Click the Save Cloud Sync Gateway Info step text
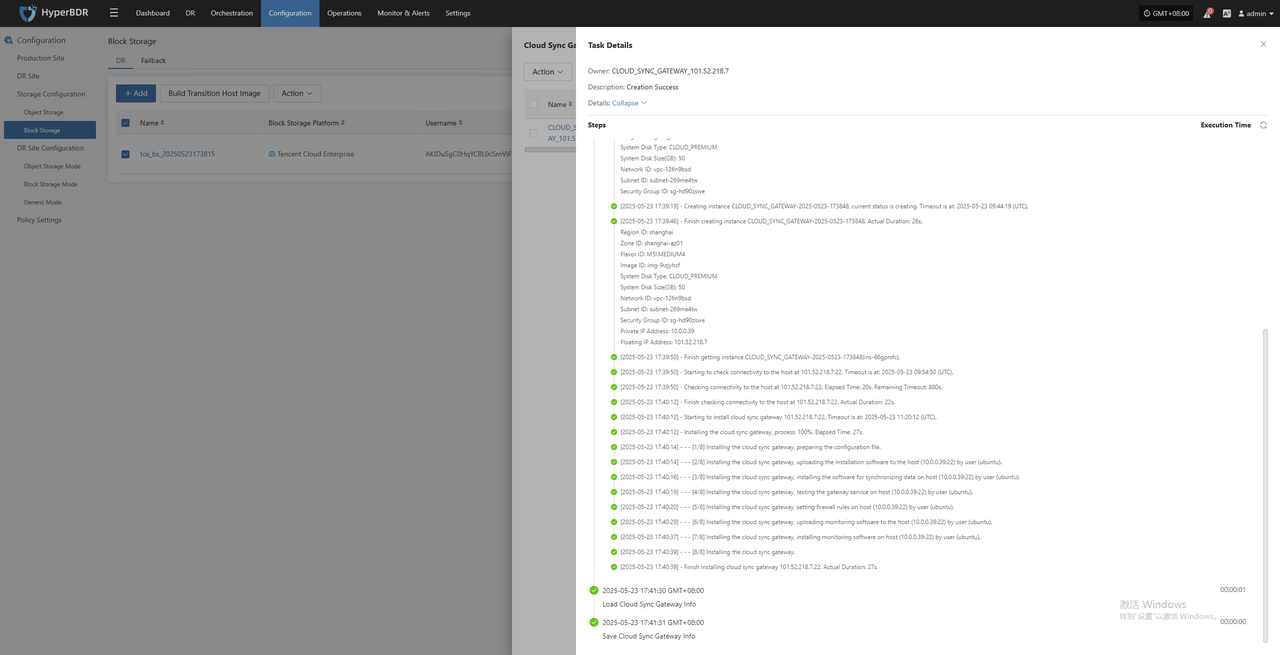This screenshot has height=655, width=1280. coord(648,636)
